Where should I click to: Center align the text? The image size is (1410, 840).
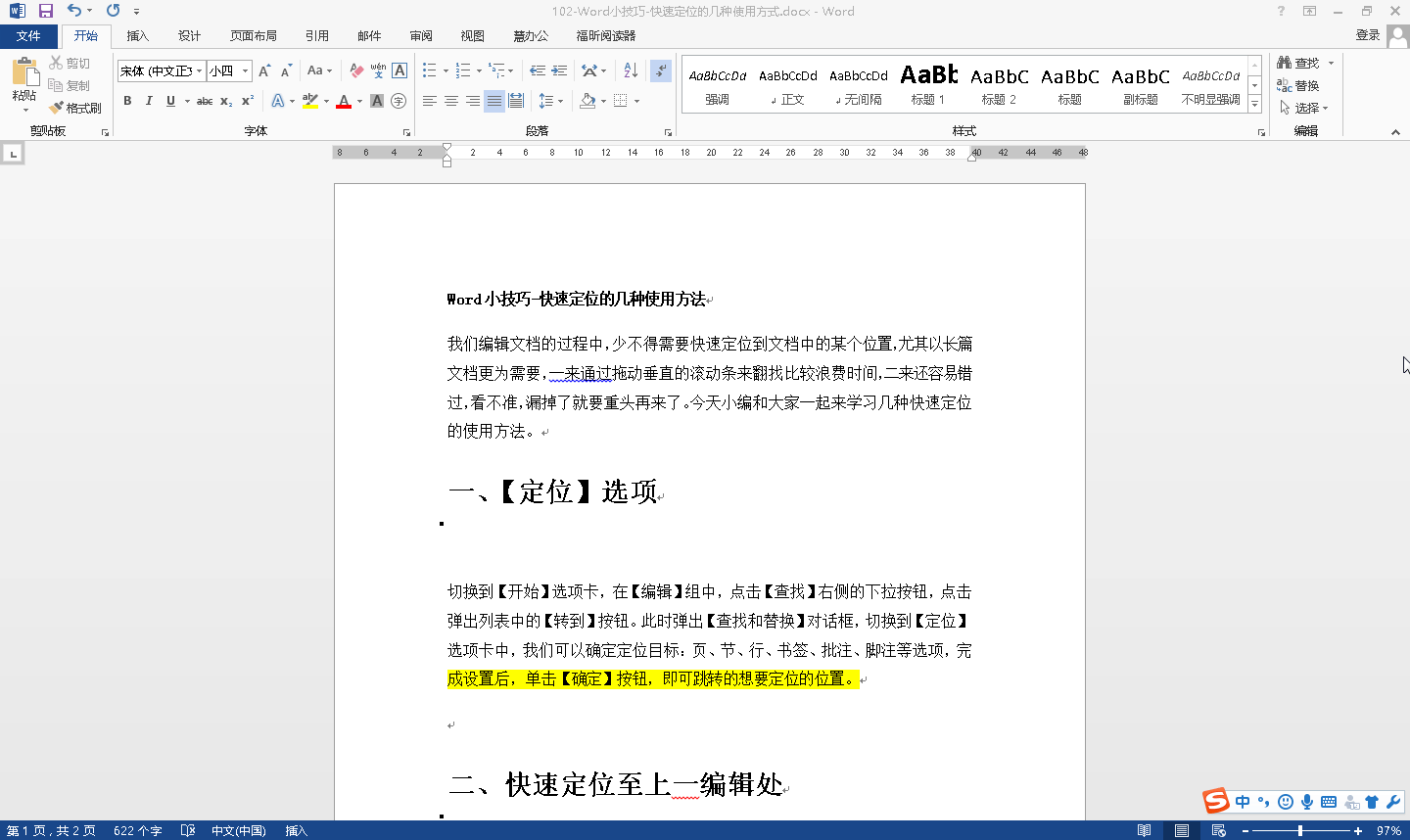(451, 101)
